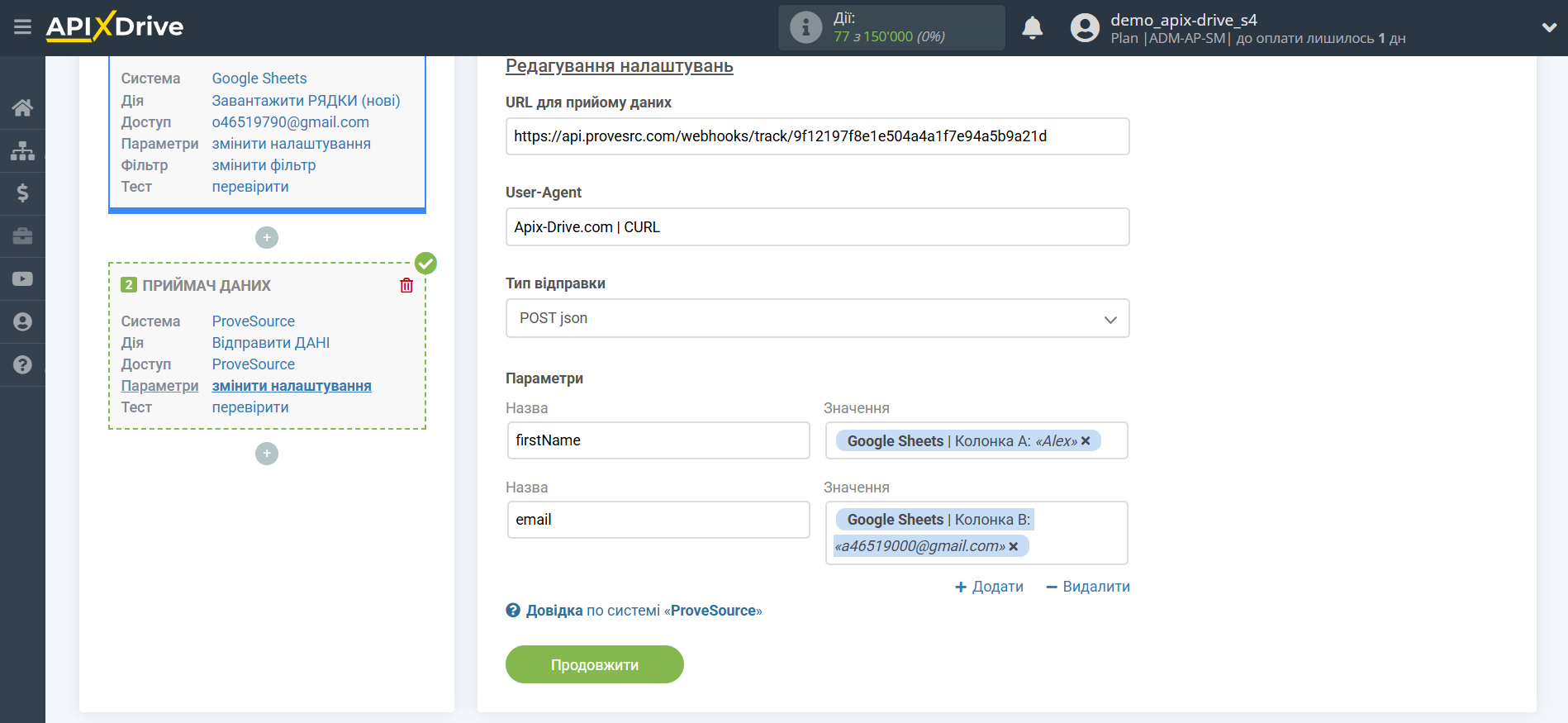
Task: Click the Параметри label in receiver block
Action: pos(160,386)
